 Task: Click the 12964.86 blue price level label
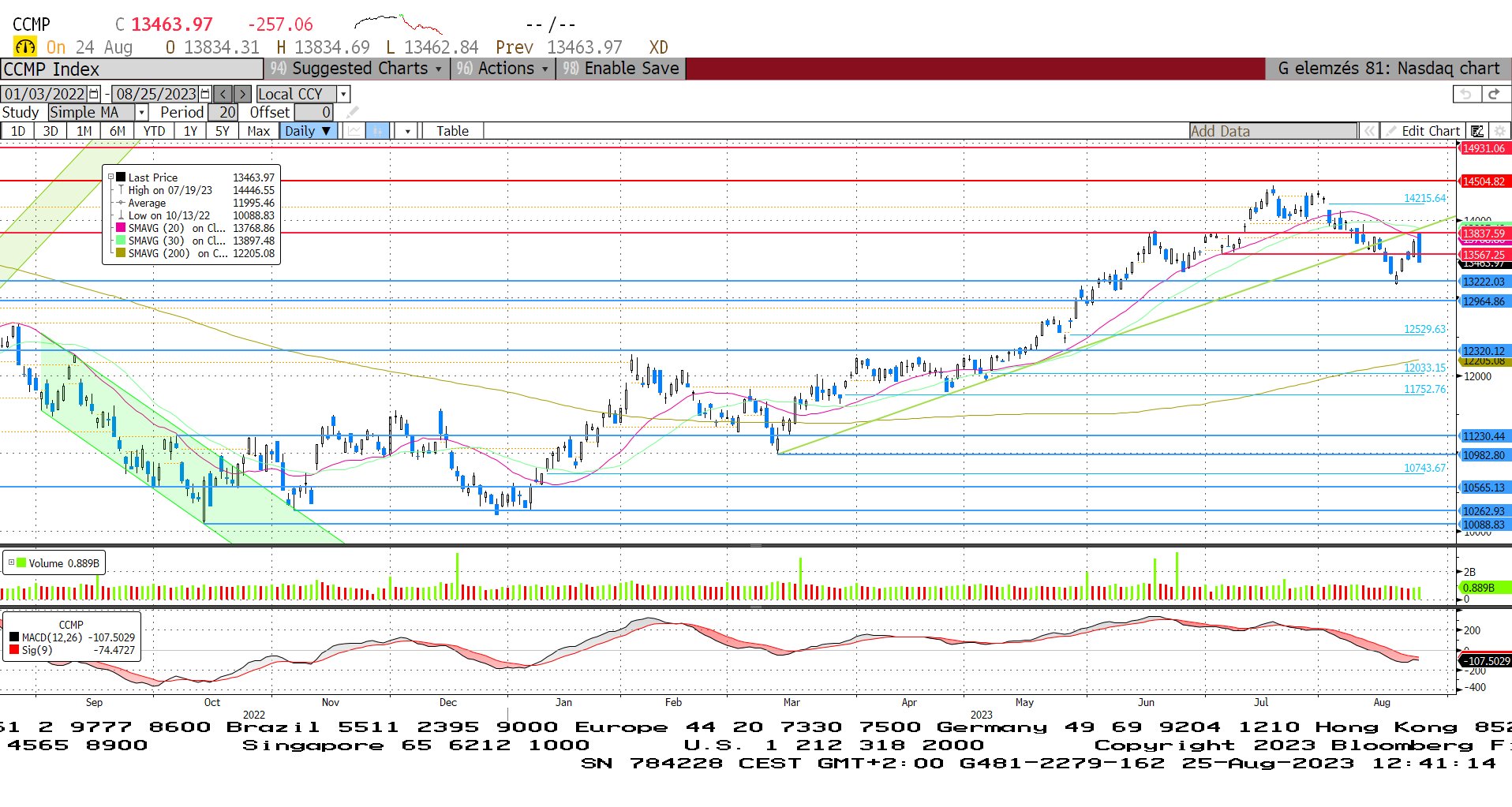point(1484,301)
